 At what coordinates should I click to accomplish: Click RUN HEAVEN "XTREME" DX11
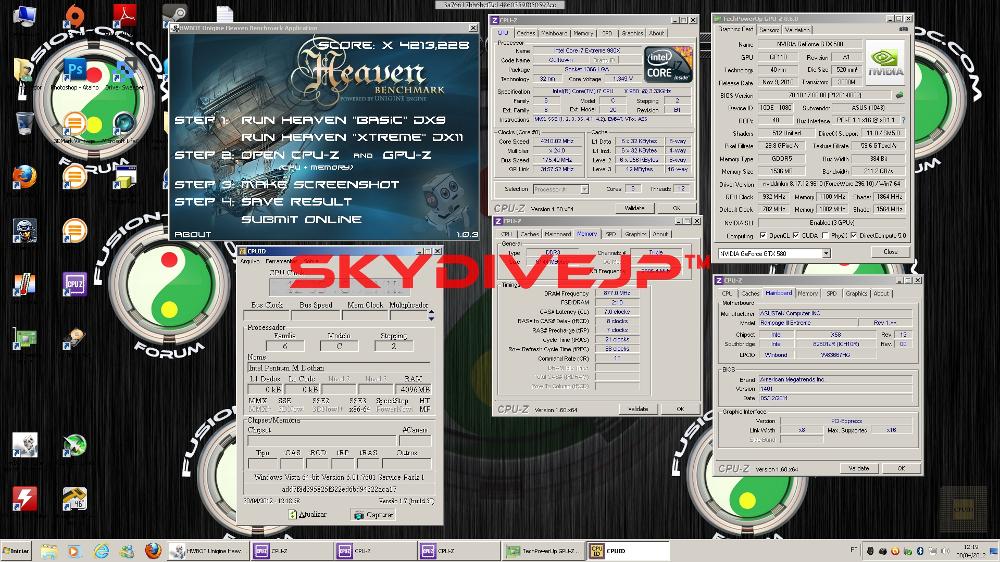352,137
